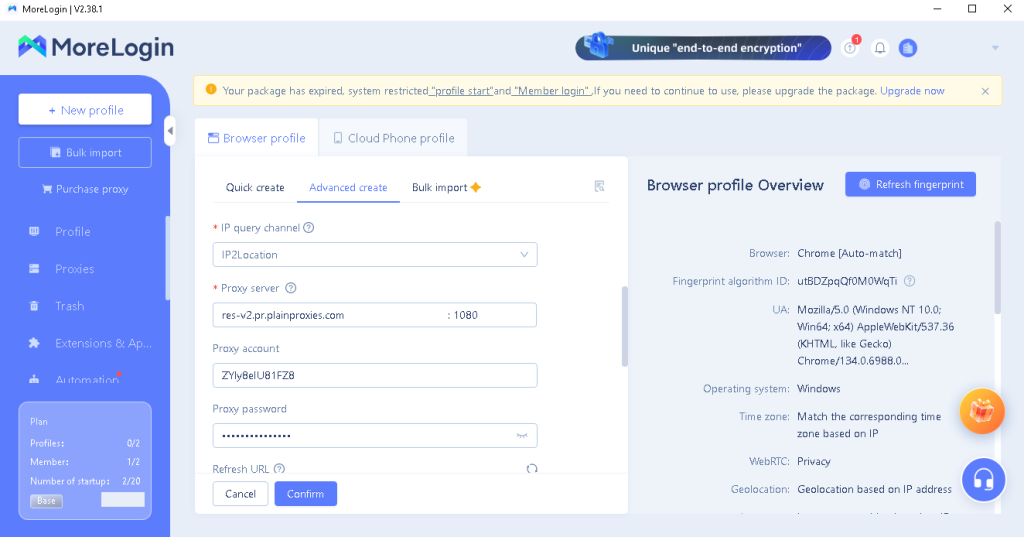Show Proxy server help tooltip

(291, 288)
